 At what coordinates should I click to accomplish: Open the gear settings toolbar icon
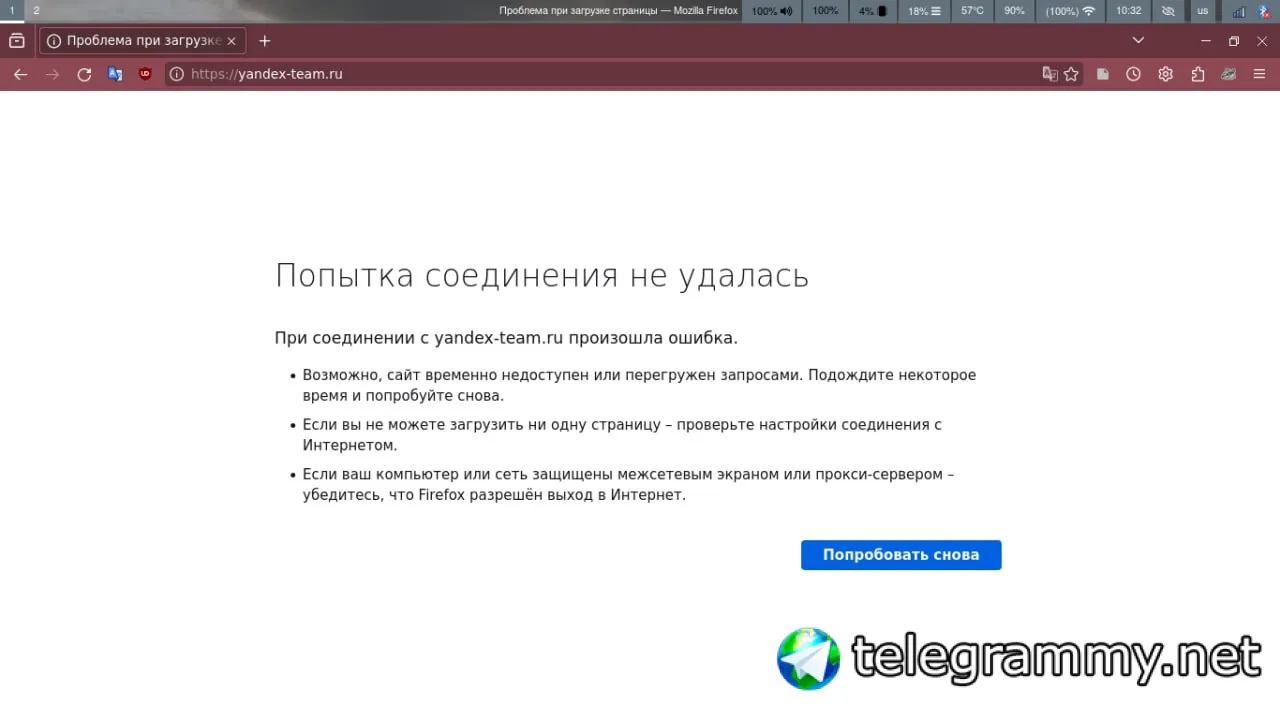click(x=1165, y=74)
